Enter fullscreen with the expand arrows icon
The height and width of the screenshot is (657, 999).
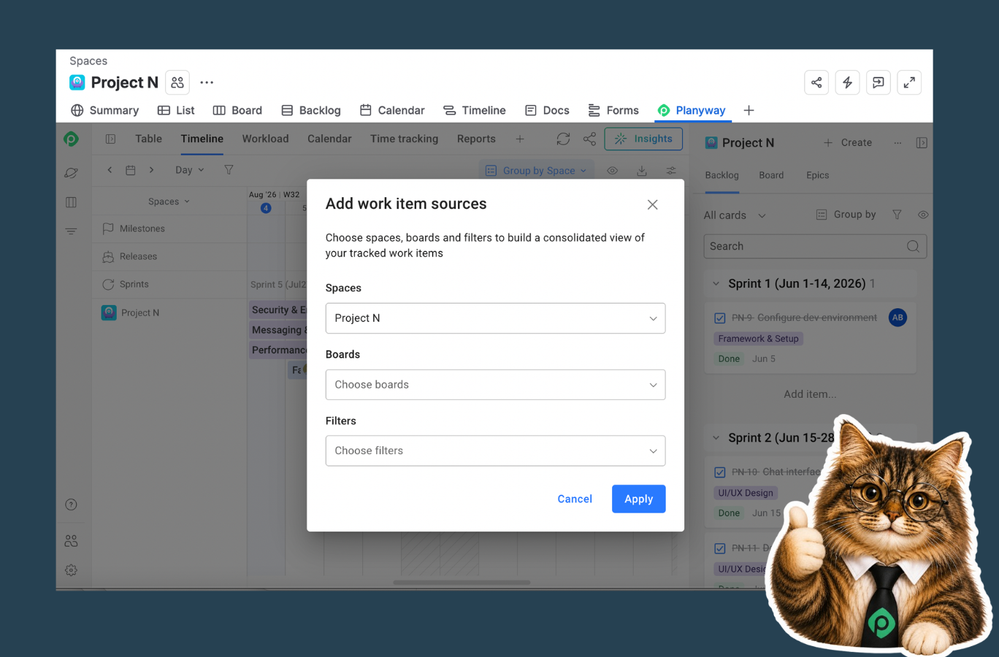coord(909,82)
